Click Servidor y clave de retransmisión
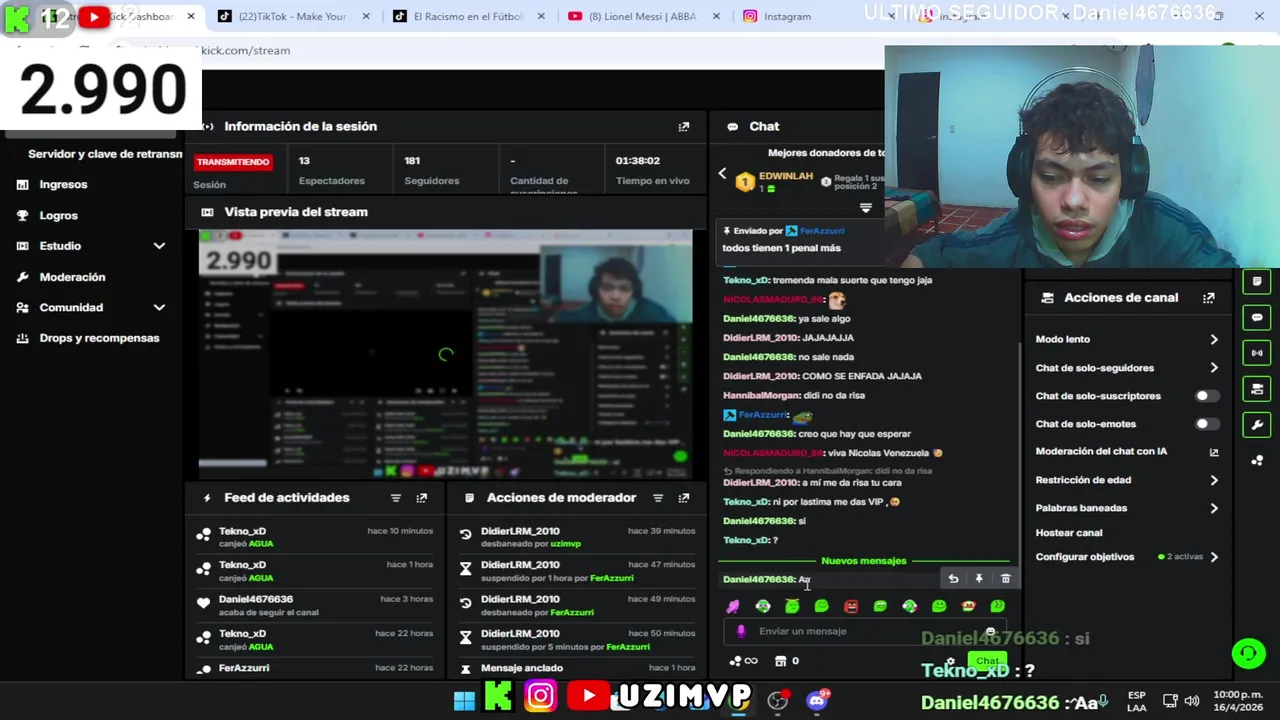Screen dimensions: 1280x720 click(105, 154)
